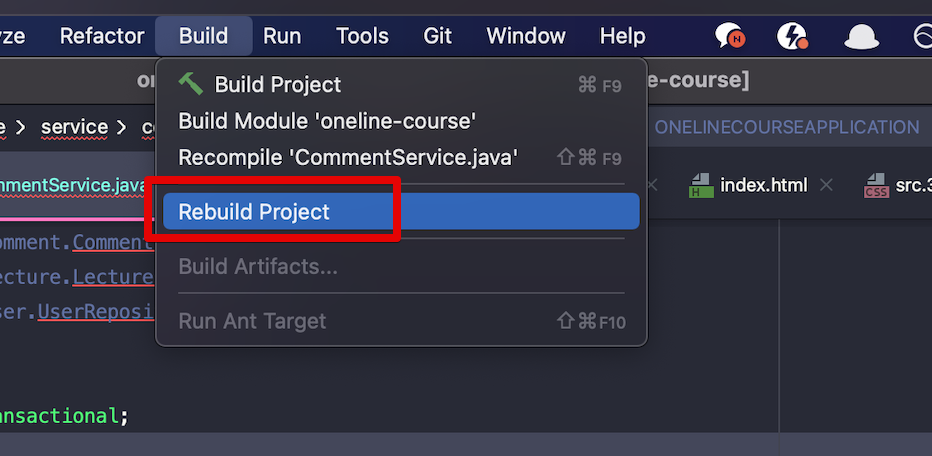
Task: Select Recompile 'CommentService.java'
Action: tap(401, 158)
